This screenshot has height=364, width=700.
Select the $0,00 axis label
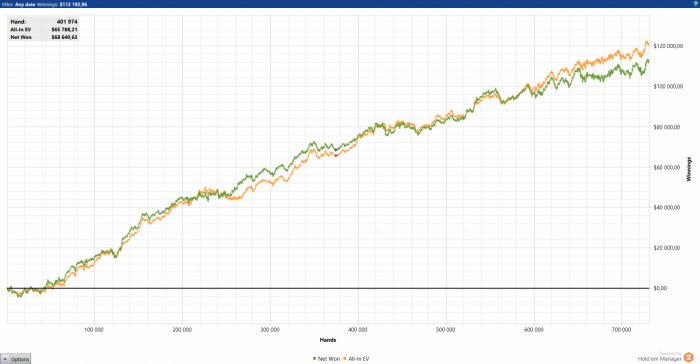660,288
